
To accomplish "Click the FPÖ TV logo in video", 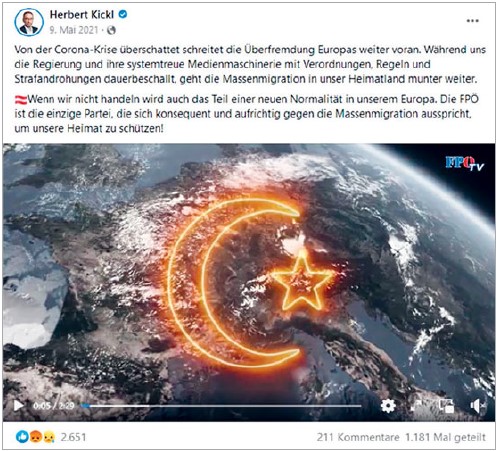I will click(465, 163).
